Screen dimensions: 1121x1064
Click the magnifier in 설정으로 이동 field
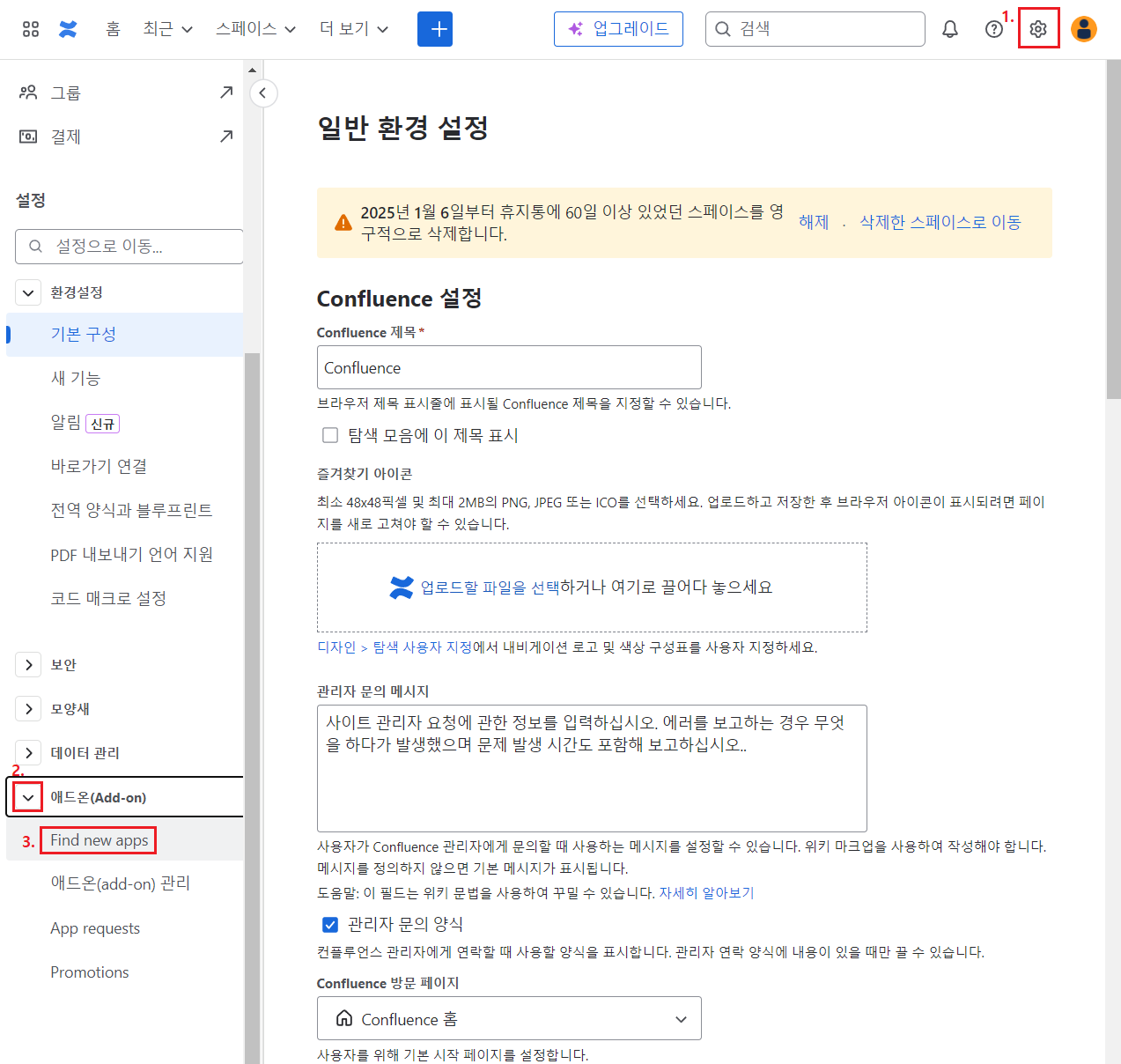(x=35, y=247)
